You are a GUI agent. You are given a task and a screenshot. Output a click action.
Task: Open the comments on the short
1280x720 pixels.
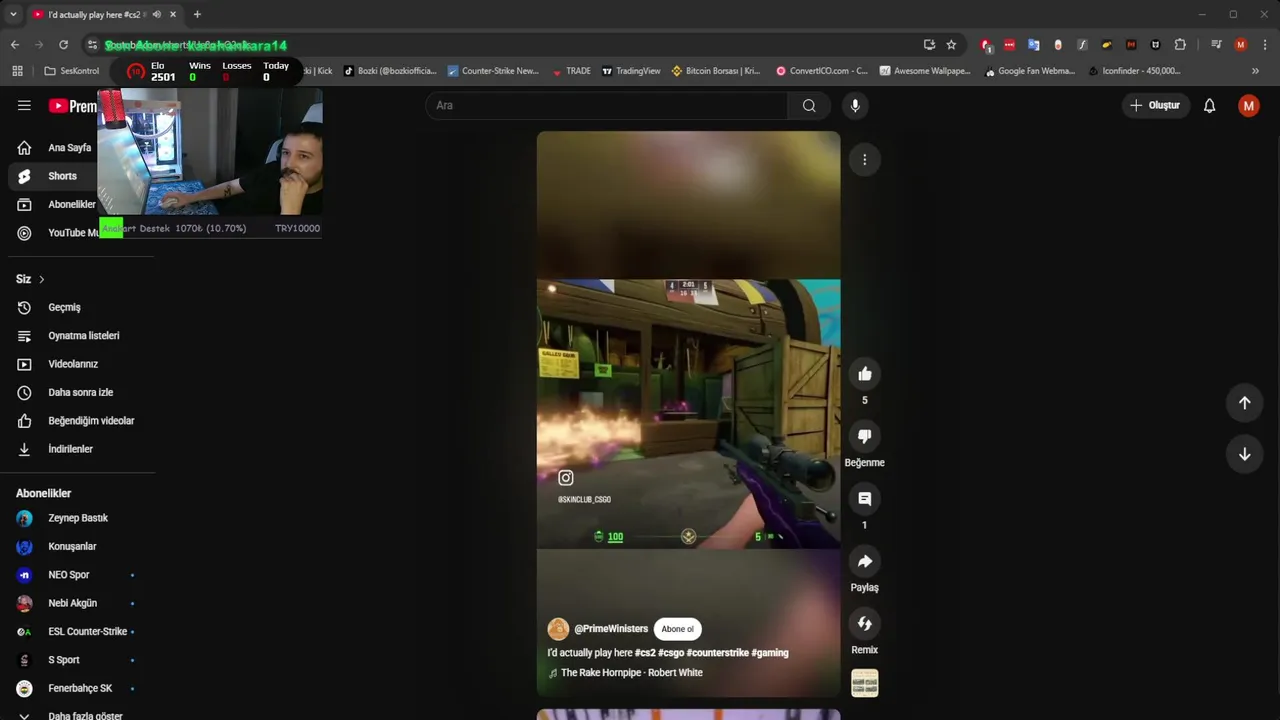point(865,499)
